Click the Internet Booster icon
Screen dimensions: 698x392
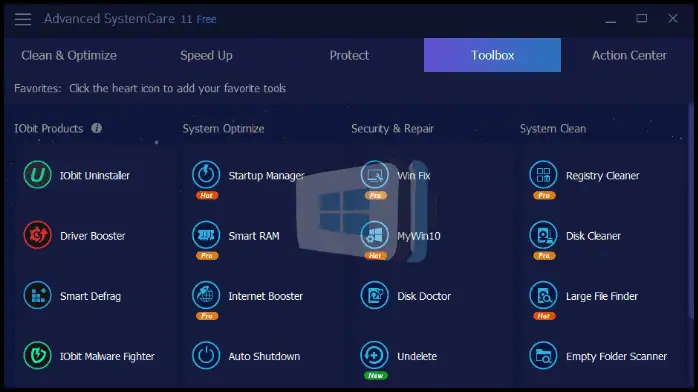pos(206,295)
